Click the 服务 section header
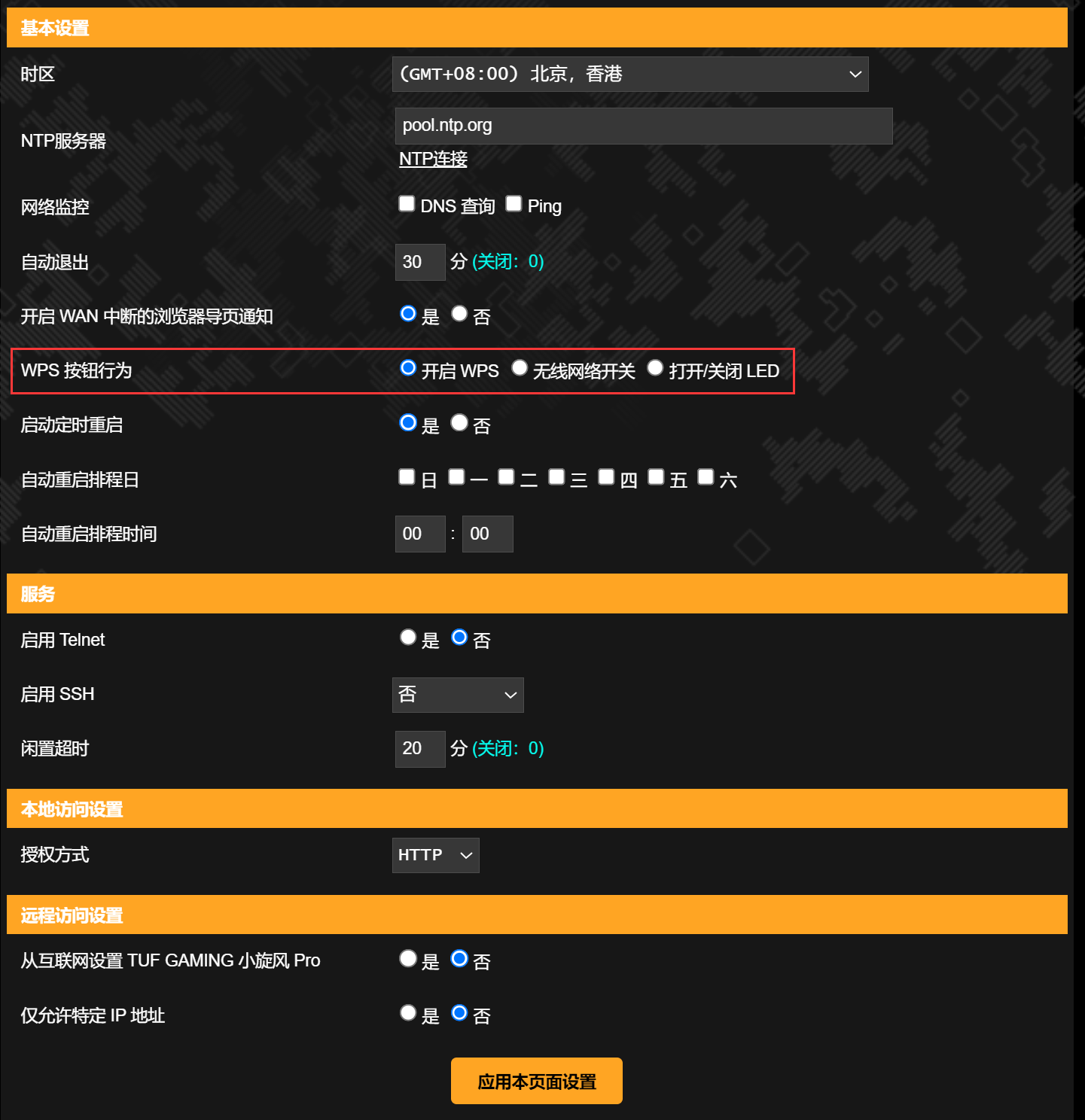 (537, 594)
